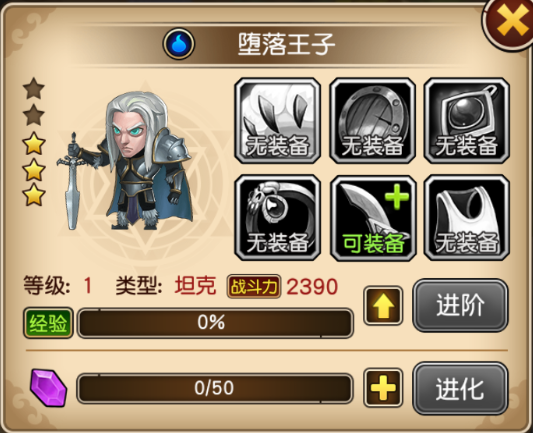Open the empty white vest armor slot
Screen dimensions: 533x433
pyautogui.click(x=467, y=218)
